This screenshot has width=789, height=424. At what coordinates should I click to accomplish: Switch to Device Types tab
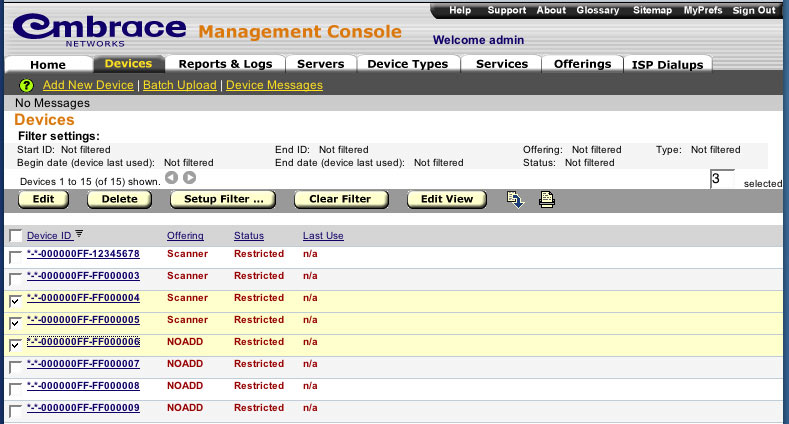tap(408, 64)
